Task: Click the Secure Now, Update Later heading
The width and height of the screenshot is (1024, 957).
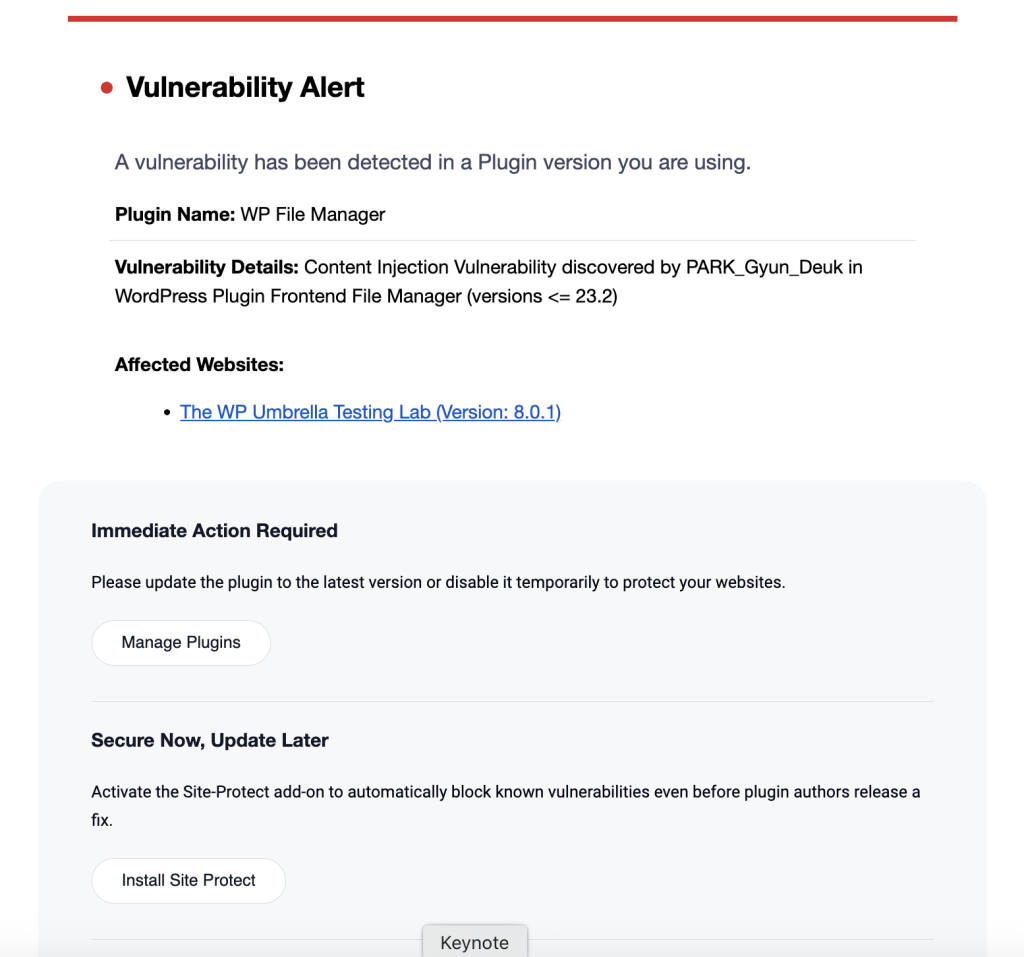Action: click(x=210, y=741)
